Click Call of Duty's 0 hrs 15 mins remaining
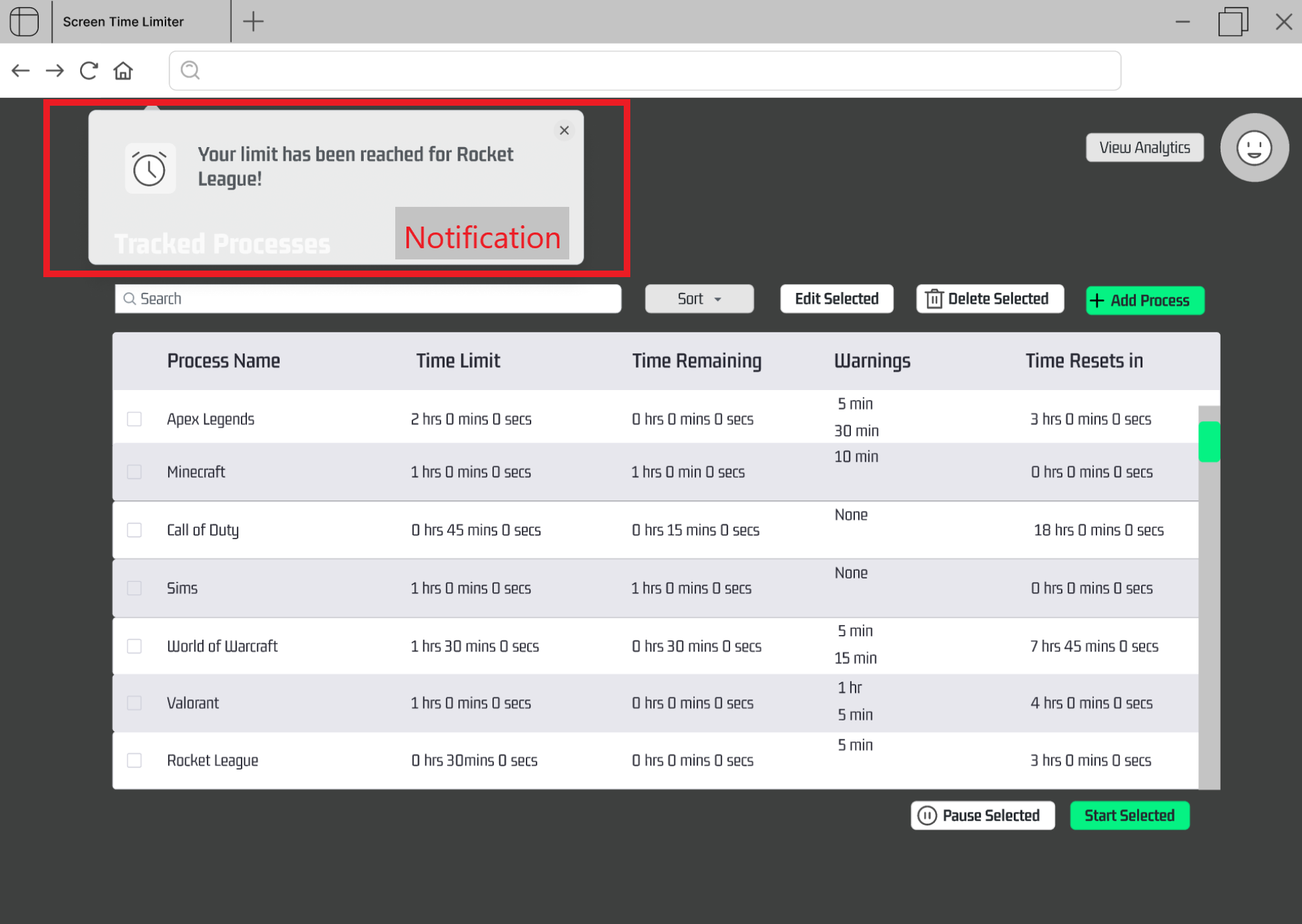1302x924 pixels. pyautogui.click(x=695, y=530)
